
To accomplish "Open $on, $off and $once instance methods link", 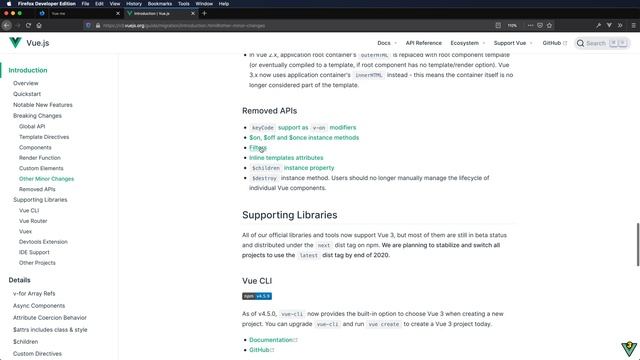I will [x=304, y=138].
